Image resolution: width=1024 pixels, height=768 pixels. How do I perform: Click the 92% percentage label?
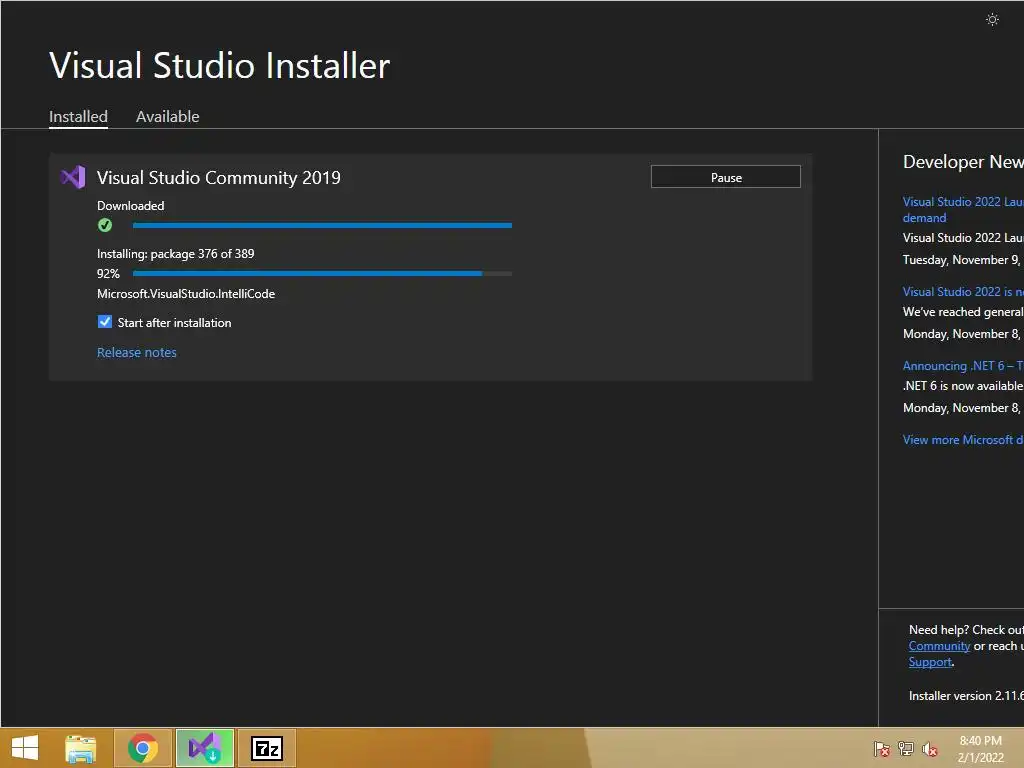pyautogui.click(x=108, y=274)
